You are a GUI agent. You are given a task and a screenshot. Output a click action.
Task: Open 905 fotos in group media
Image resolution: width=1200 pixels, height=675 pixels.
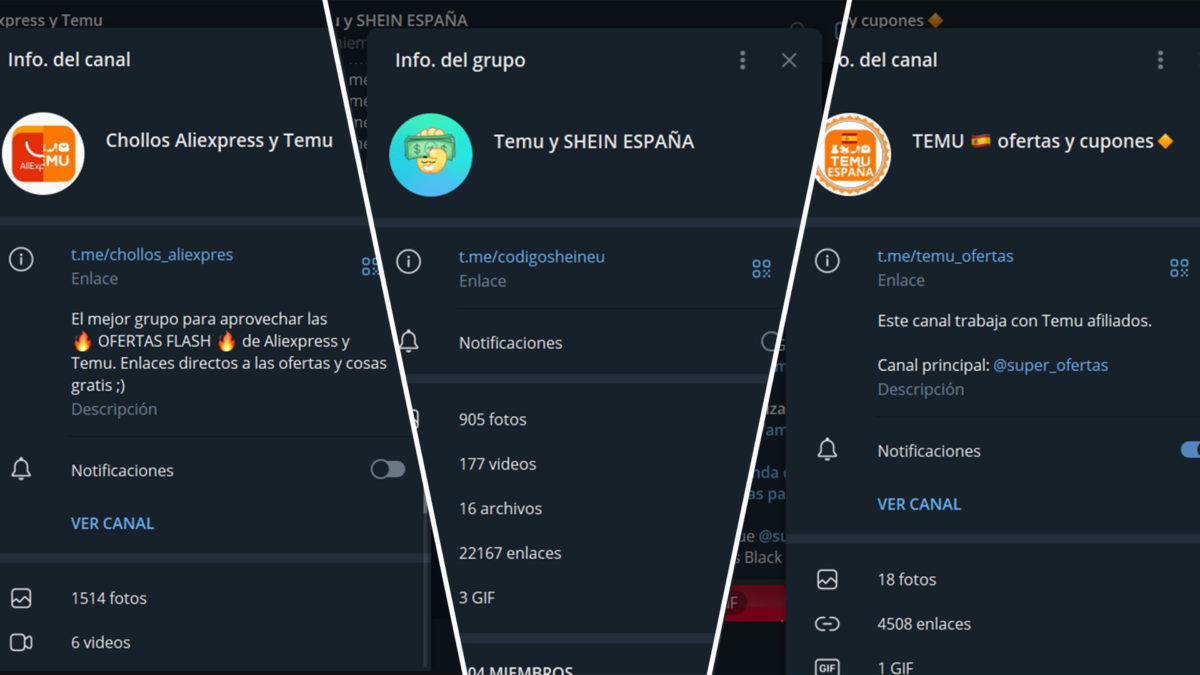pyautogui.click(x=493, y=419)
